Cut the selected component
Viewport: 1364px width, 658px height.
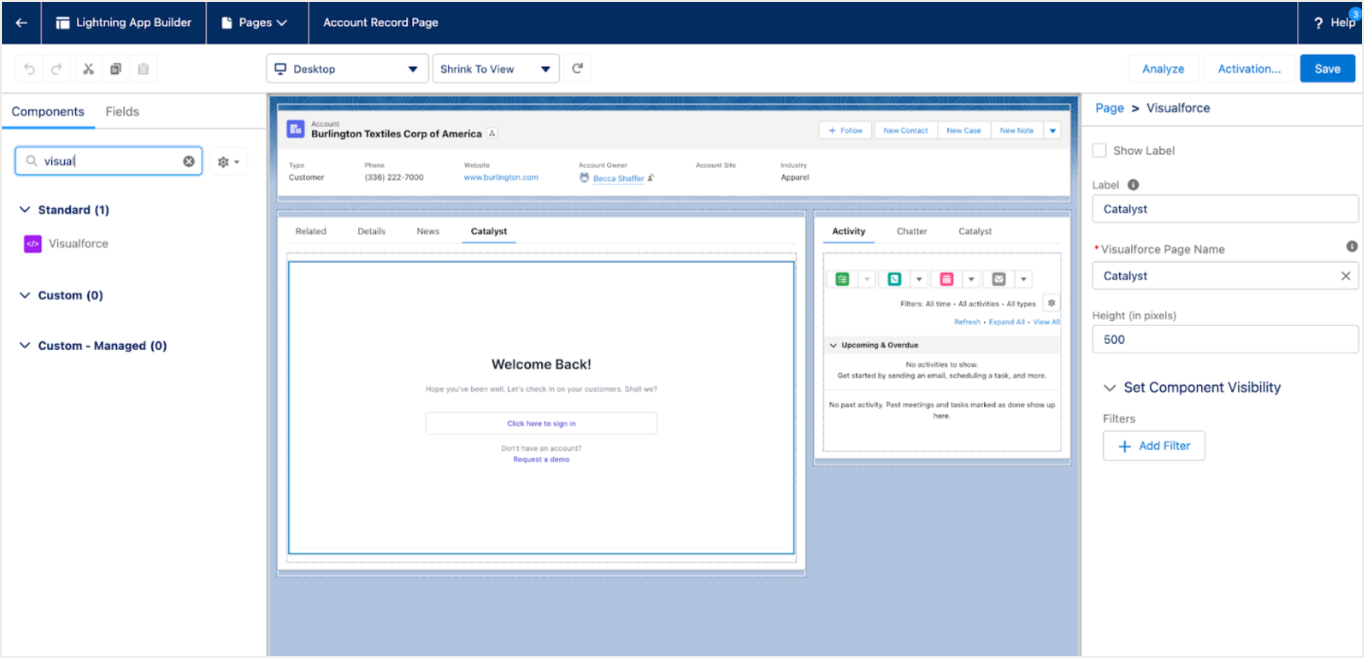pyautogui.click(x=88, y=69)
